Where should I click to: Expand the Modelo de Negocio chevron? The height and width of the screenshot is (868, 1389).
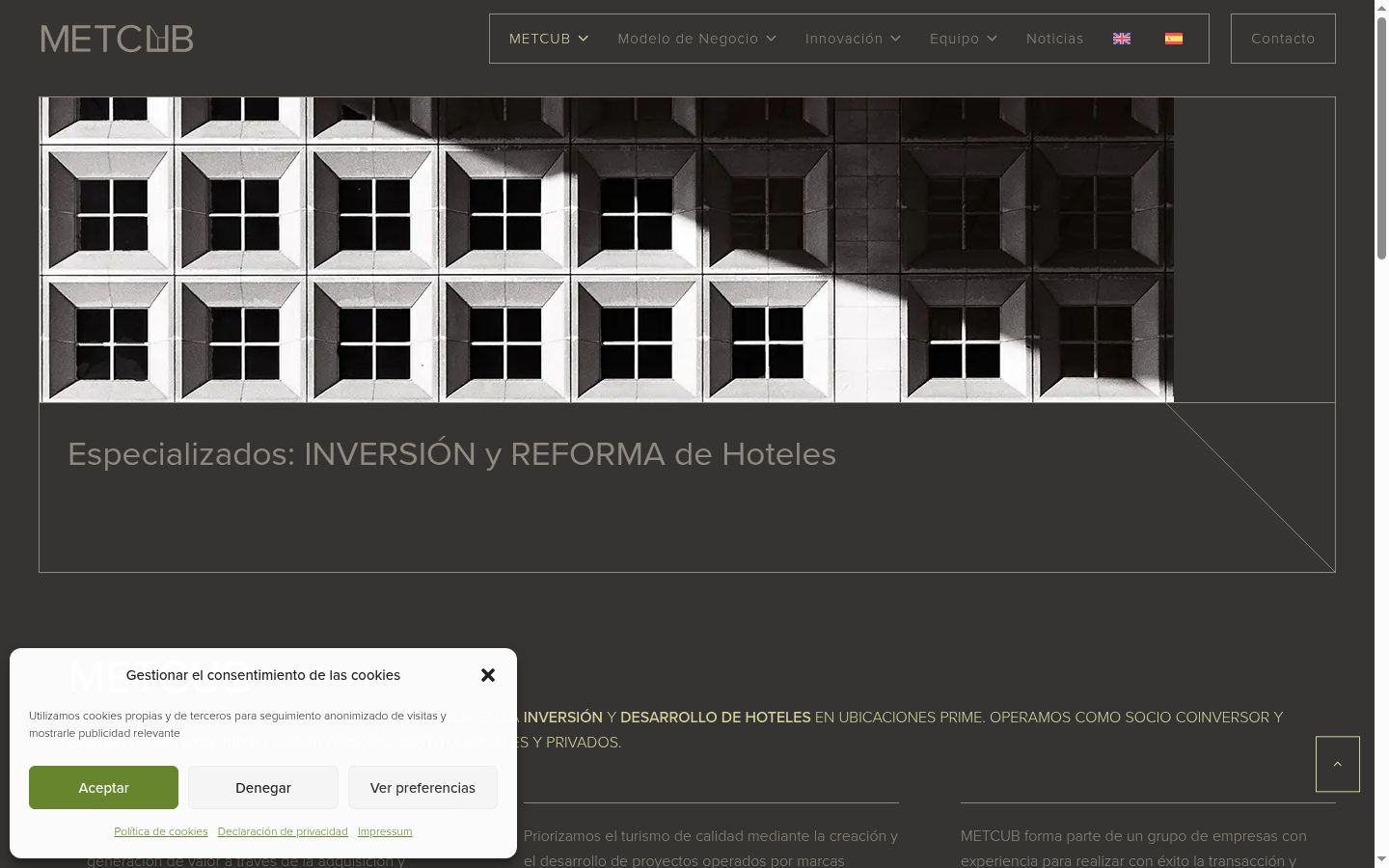771,39
